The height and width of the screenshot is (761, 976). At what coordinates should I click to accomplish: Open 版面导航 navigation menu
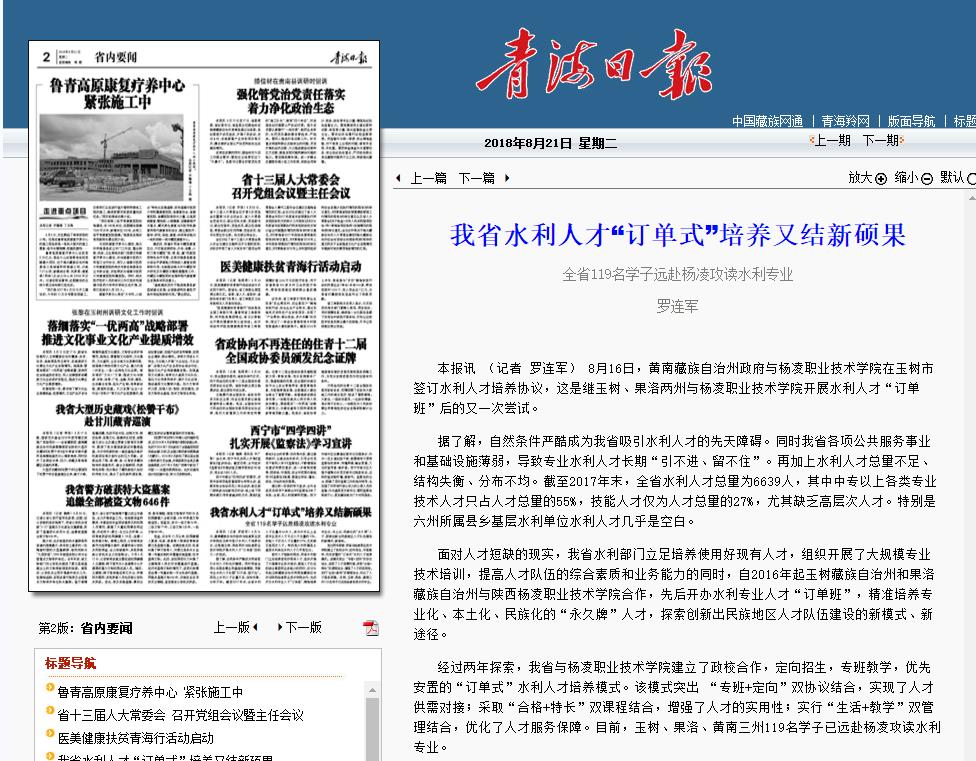coord(911,121)
